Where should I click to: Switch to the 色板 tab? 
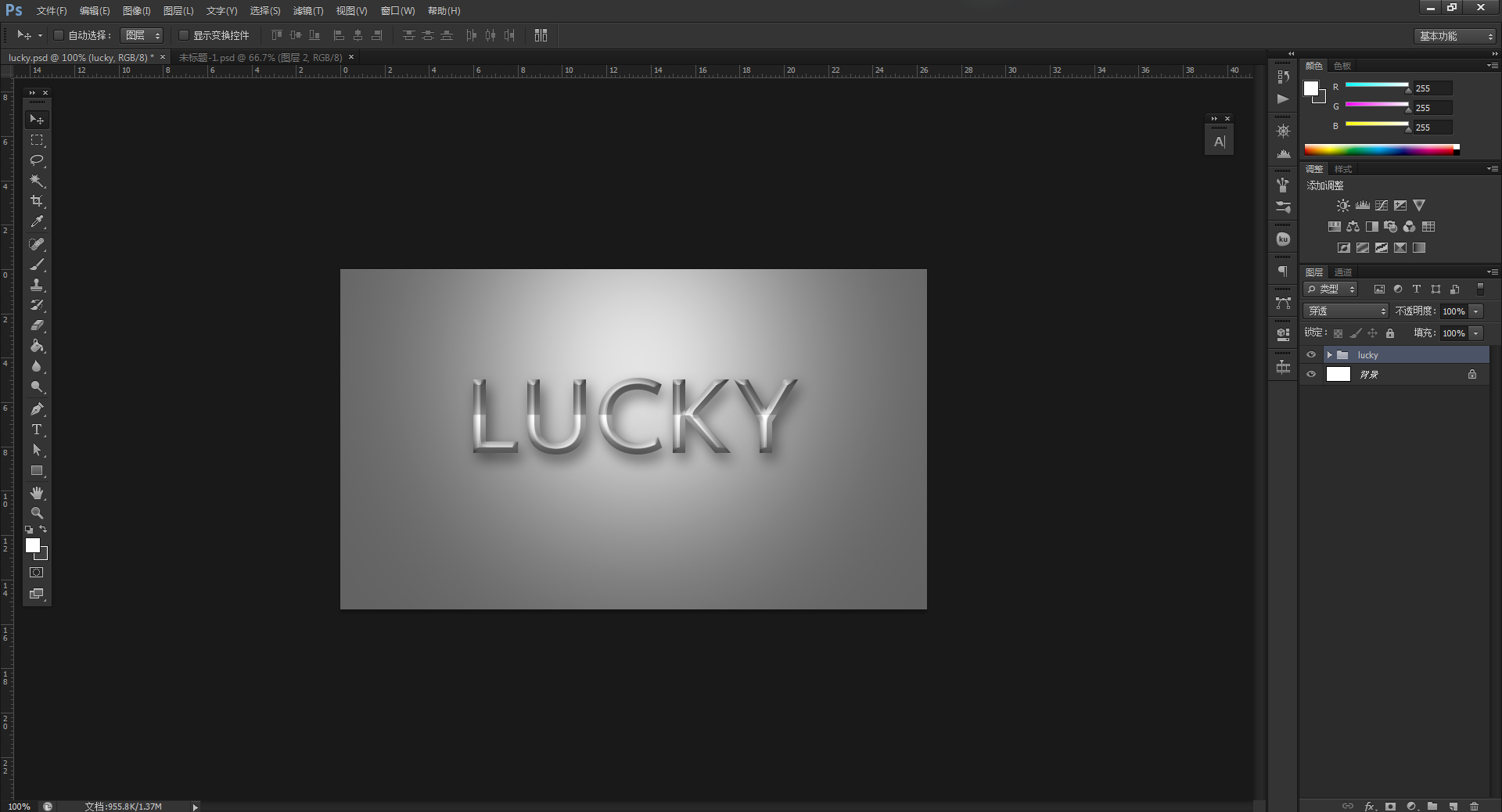(x=1342, y=66)
